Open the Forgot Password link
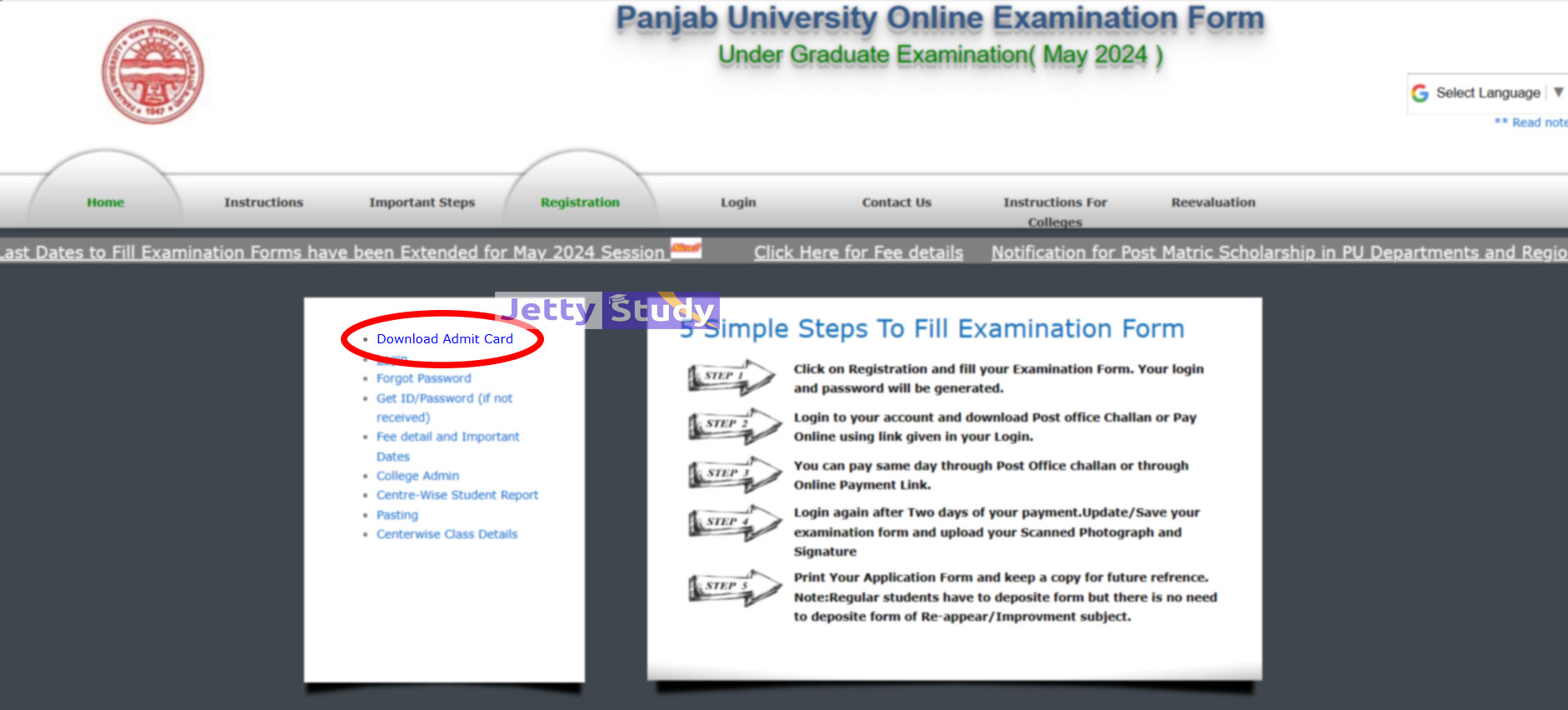This screenshot has width=1568, height=710. pos(423,378)
